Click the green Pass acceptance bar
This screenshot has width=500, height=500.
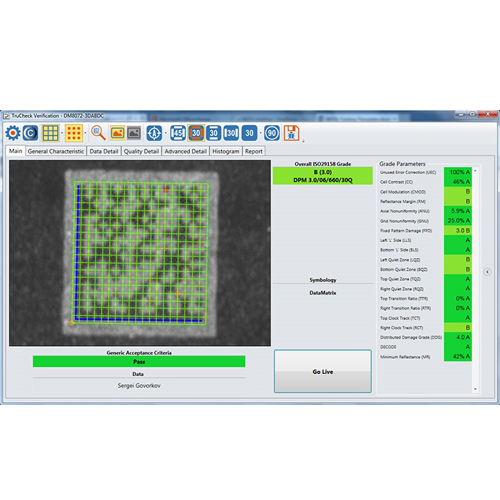139,362
